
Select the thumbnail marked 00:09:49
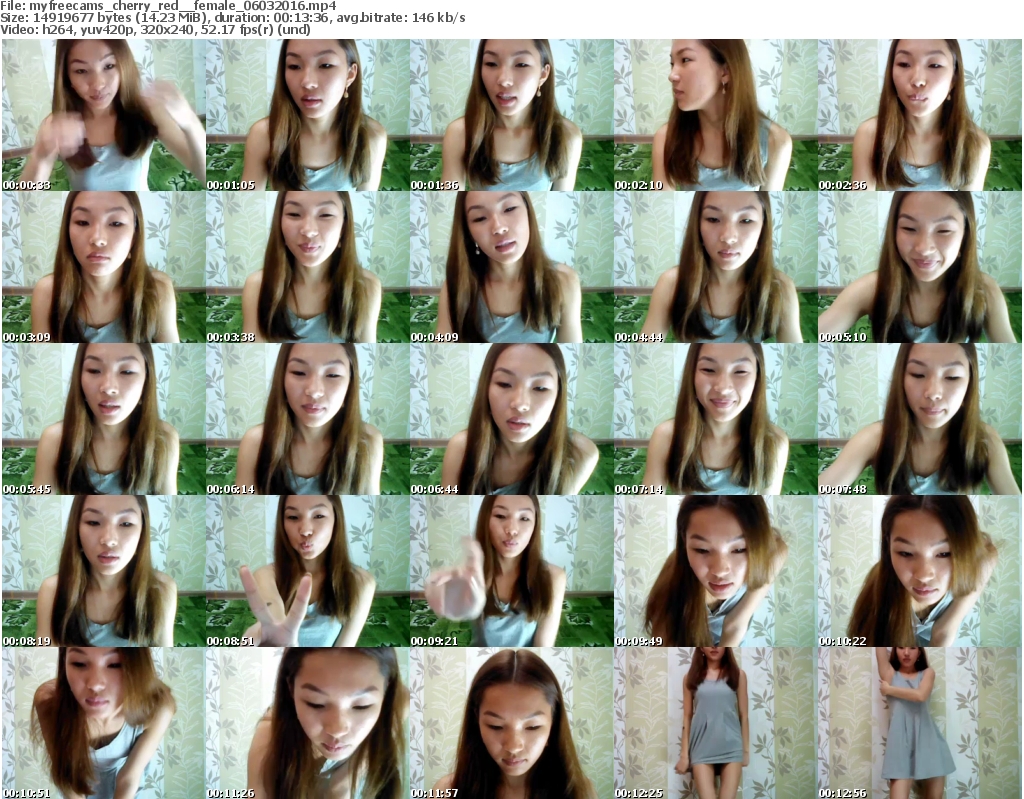(715, 571)
